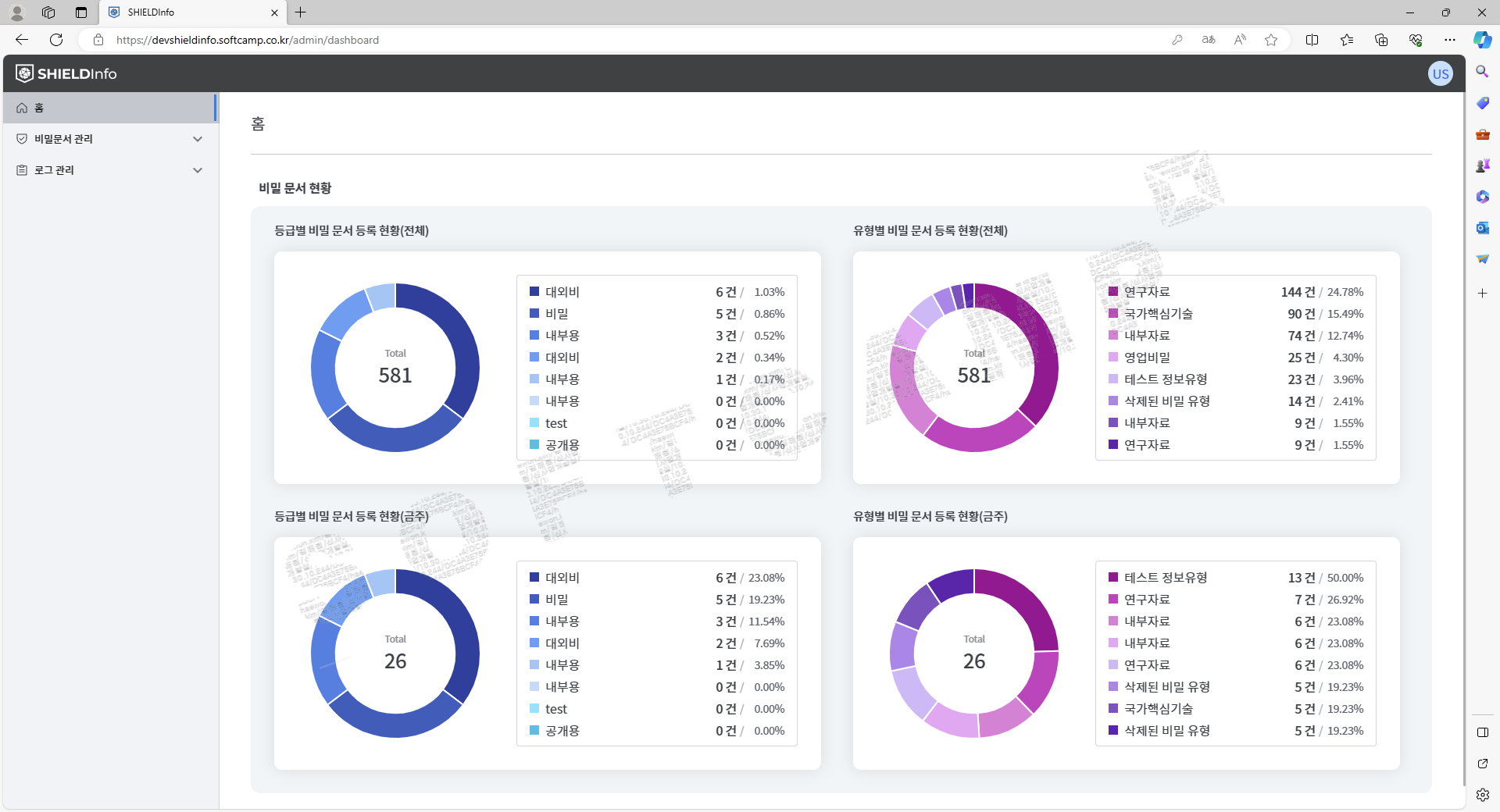Click the log icon beside 로그 관리
This screenshot has width=1500, height=812.
[x=22, y=170]
